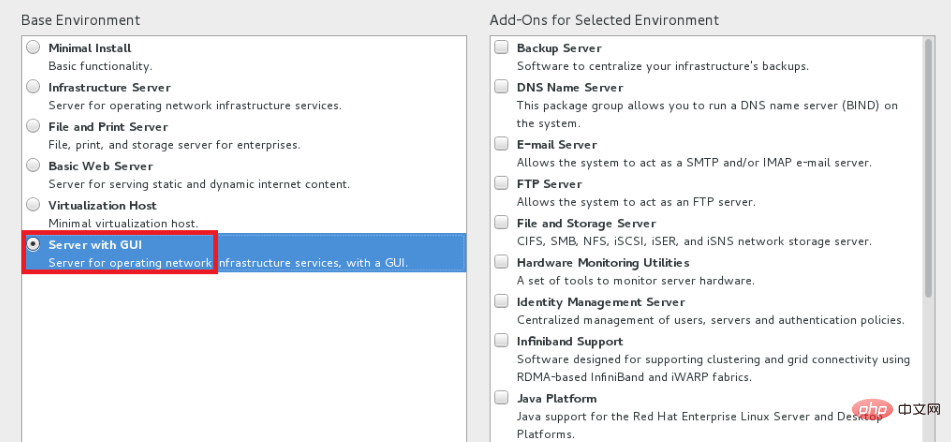The width and height of the screenshot is (951, 442).
Task: Click the 'Java Platform' label
Action: [x=557, y=398]
